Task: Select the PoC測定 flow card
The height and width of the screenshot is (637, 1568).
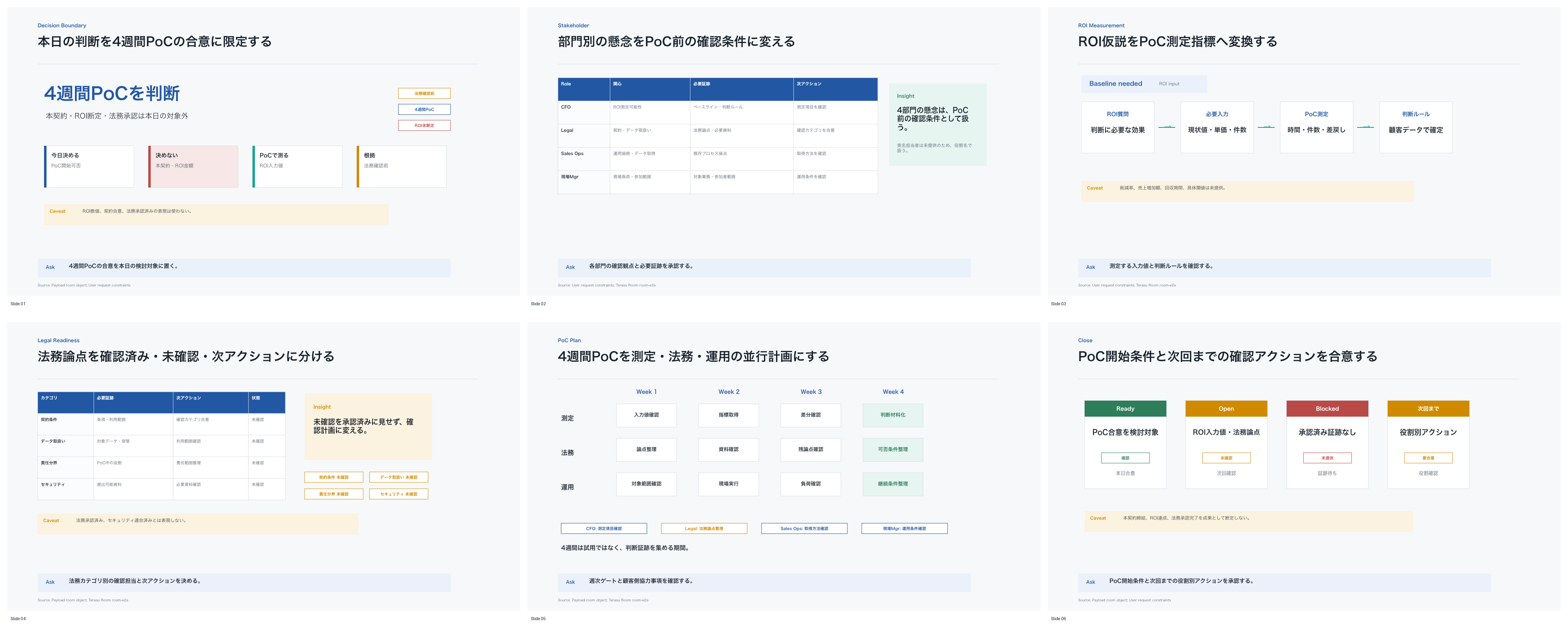Action: (x=1316, y=127)
